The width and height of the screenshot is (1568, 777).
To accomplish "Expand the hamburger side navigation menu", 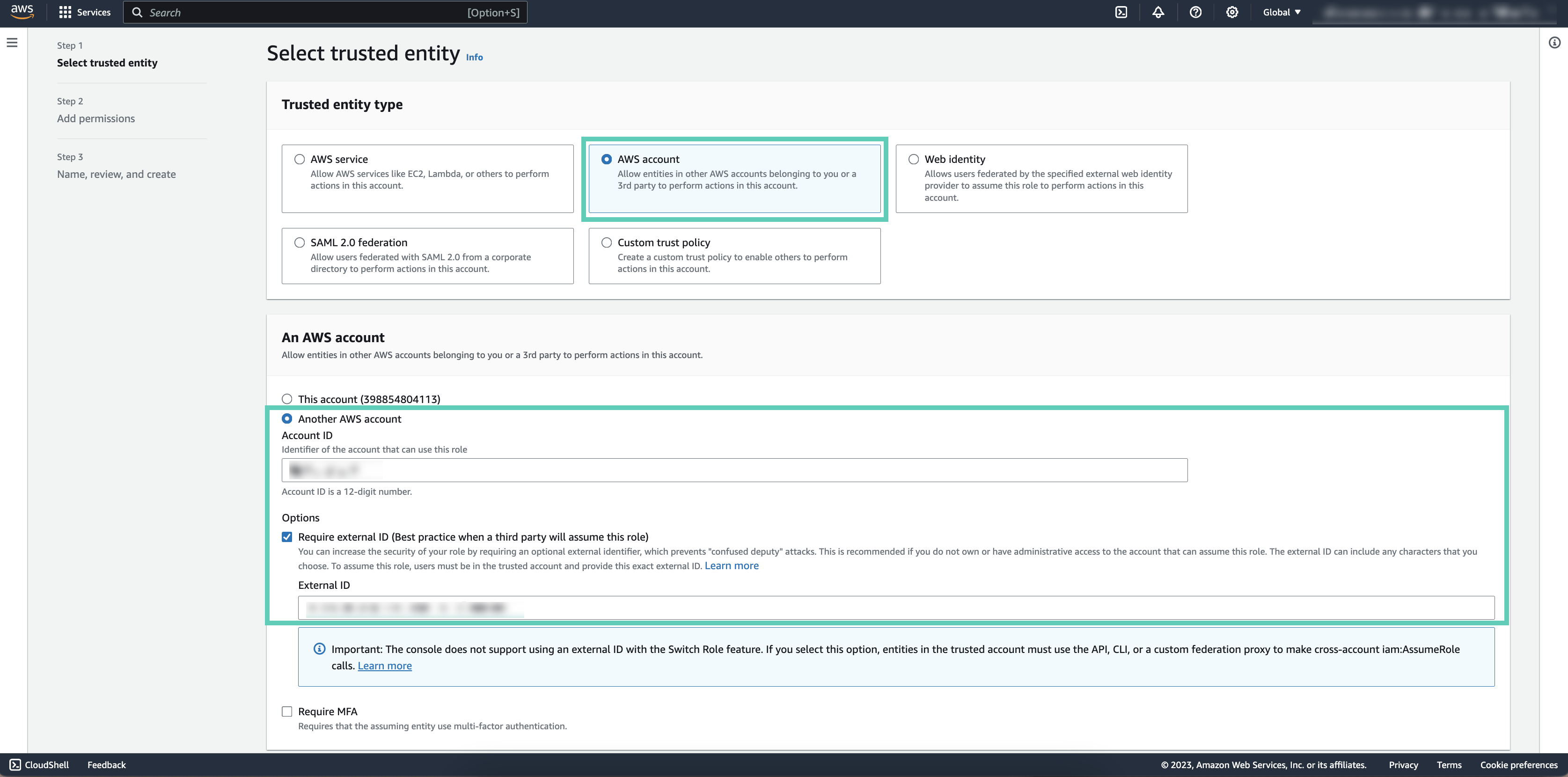I will [12, 43].
